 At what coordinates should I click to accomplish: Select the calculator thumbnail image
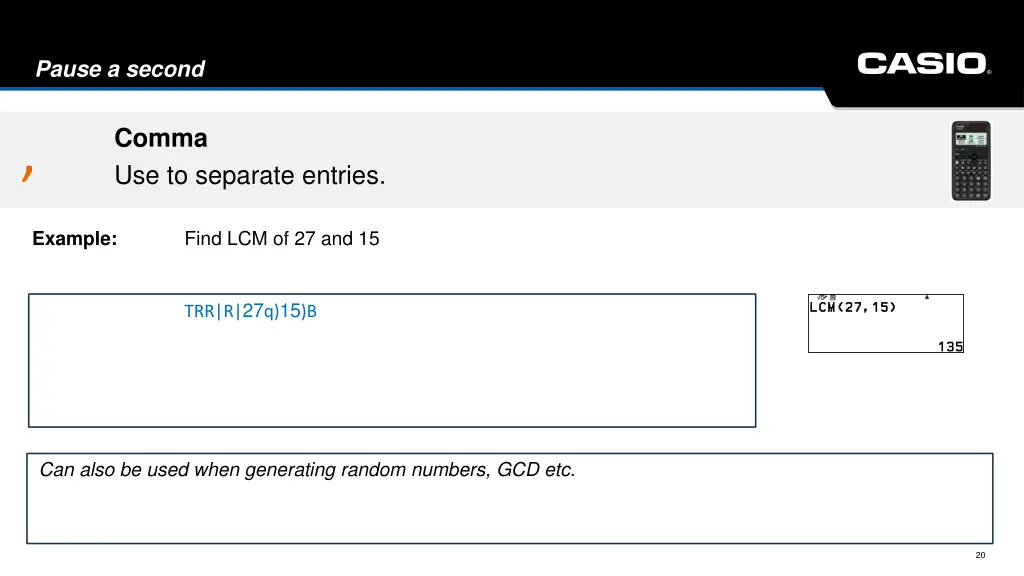click(x=970, y=161)
